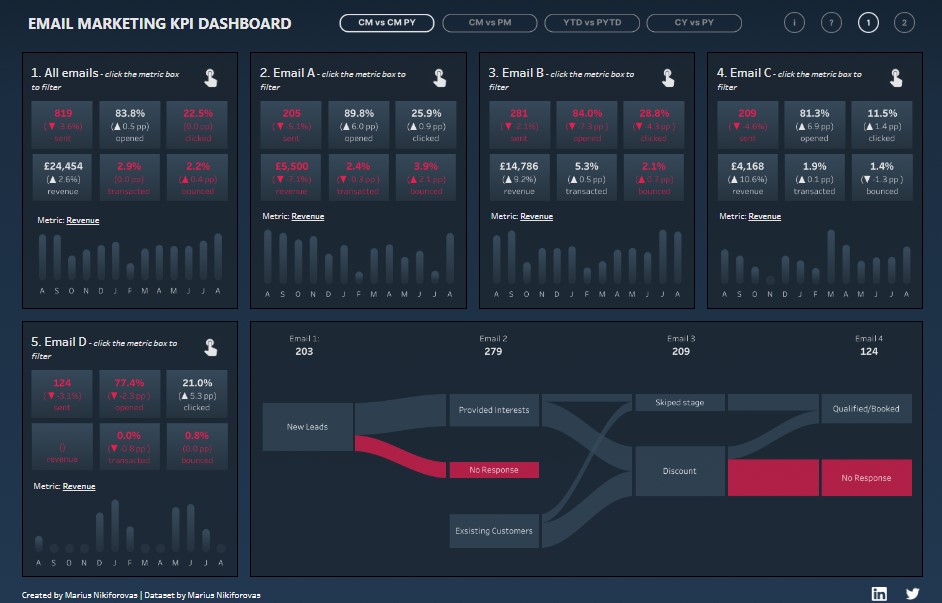Click the info circle icon in header
This screenshot has height=603, width=942.
794,23
